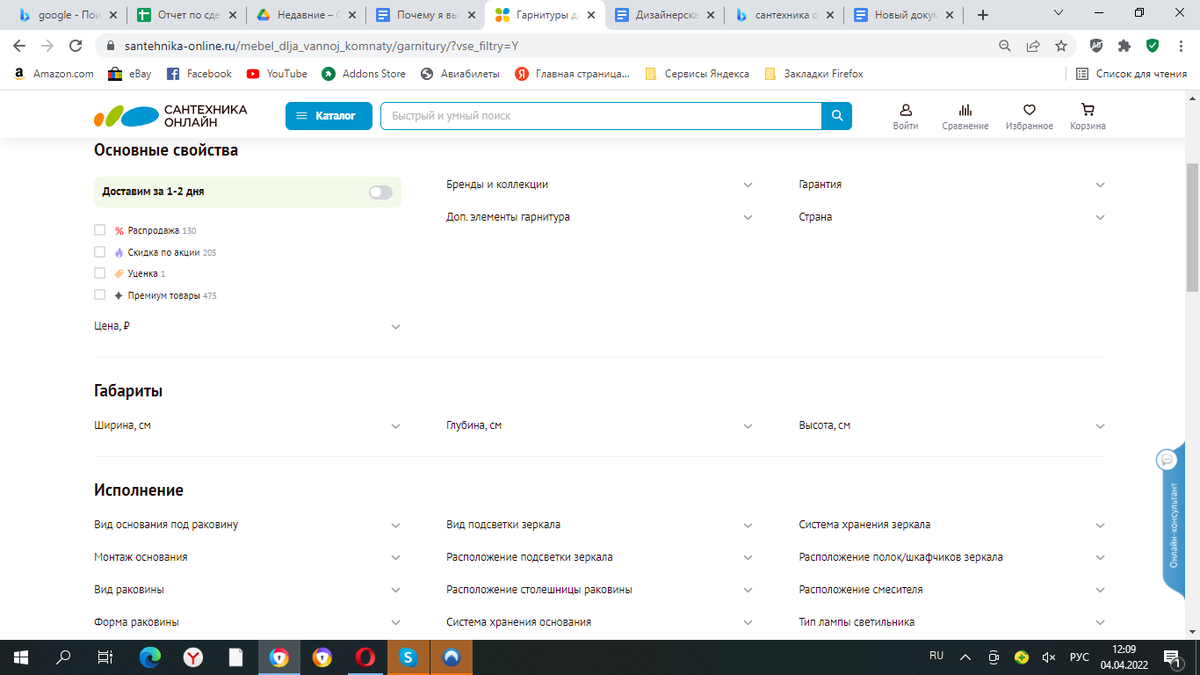The image size is (1200, 675).
Task: Bookmark this page with star icon
Action: (x=1061, y=46)
